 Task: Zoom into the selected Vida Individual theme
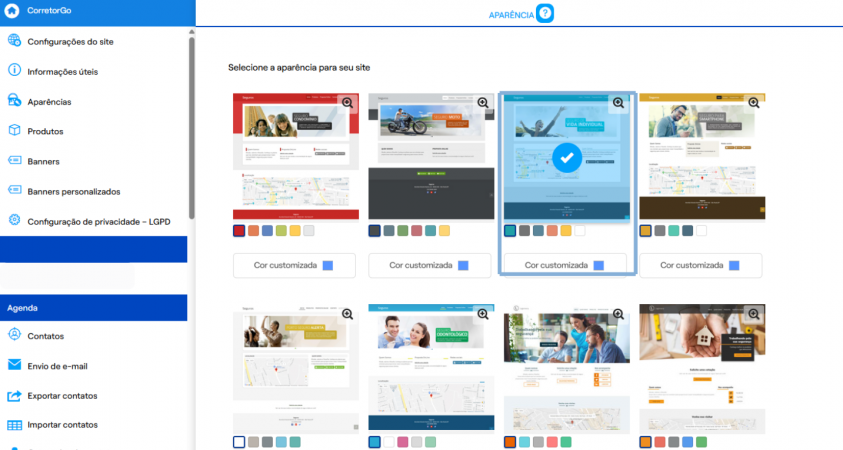pyautogui.click(x=619, y=103)
